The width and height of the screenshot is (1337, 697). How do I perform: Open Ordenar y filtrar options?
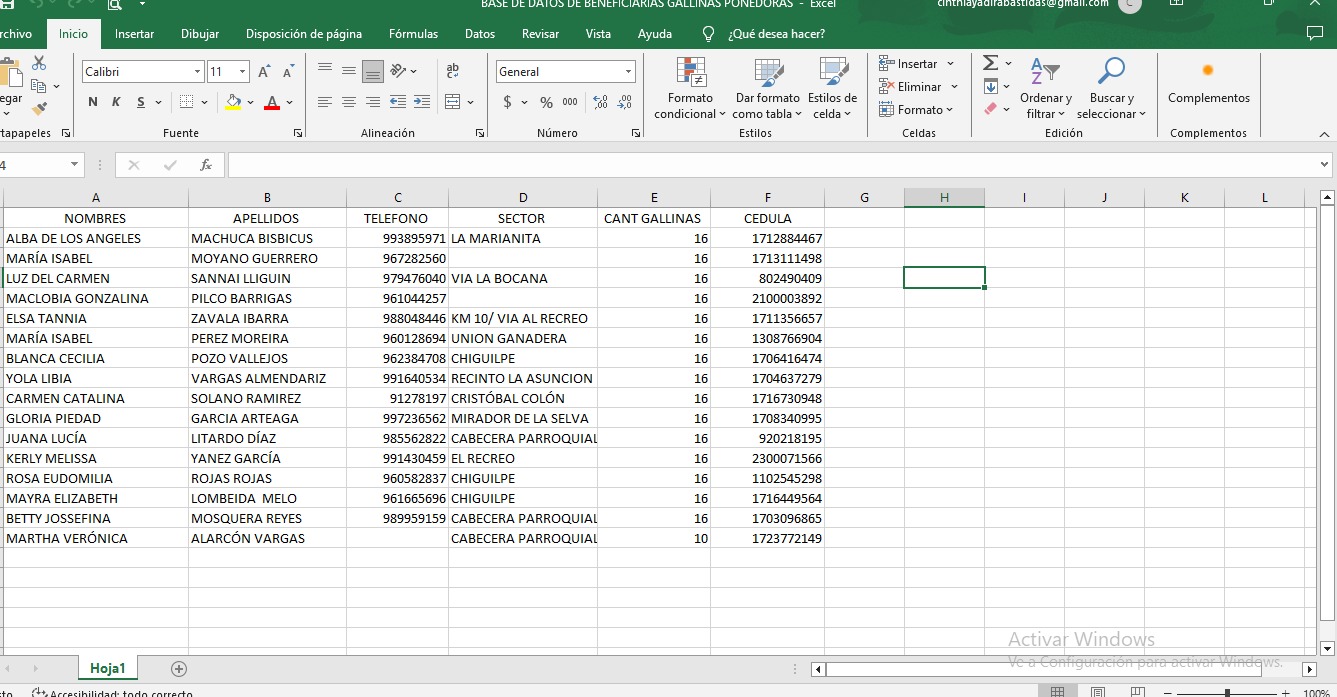click(x=1045, y=89)
